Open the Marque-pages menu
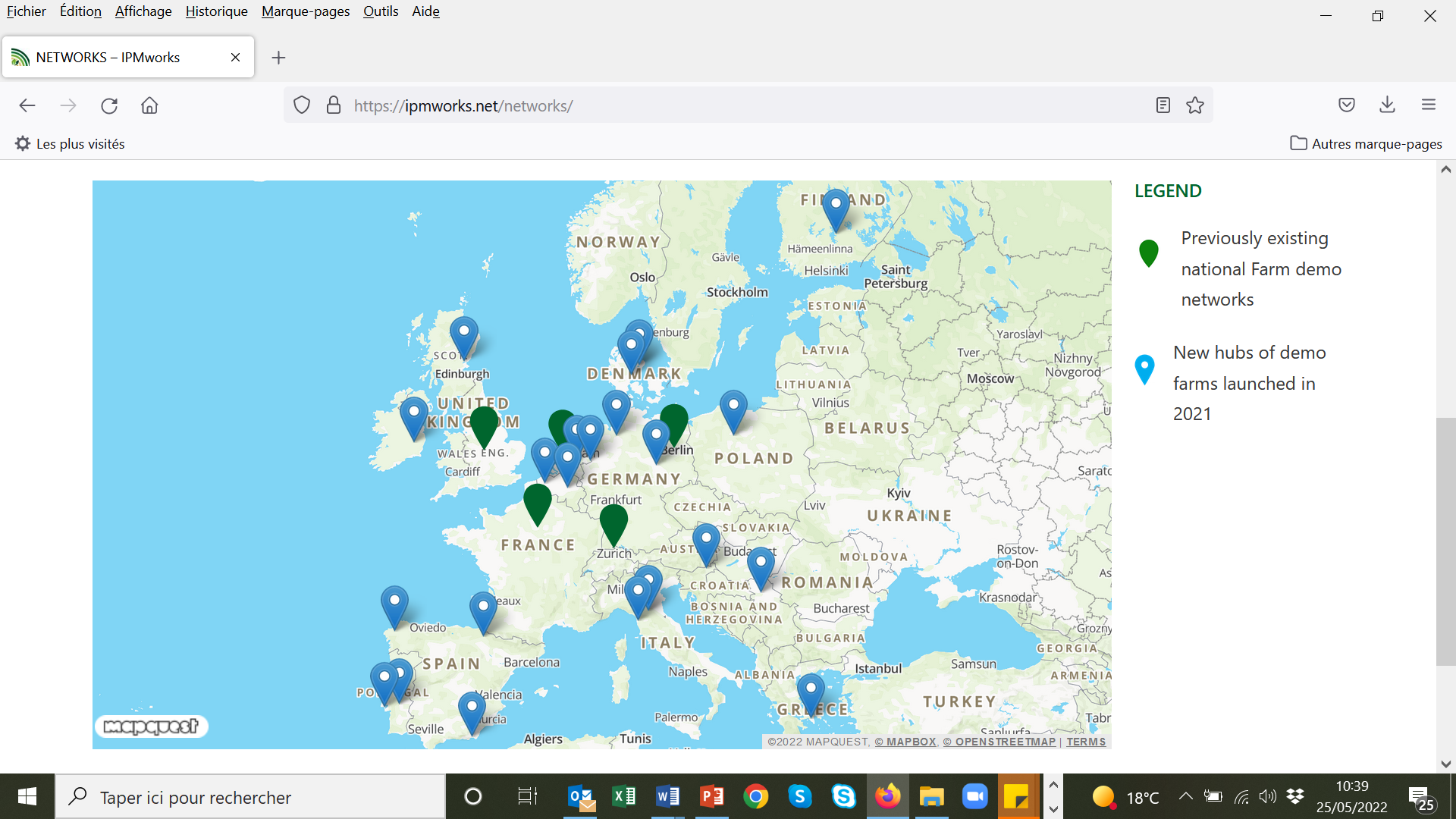The height and width of the screenshot is (819, 1456). click(x=306, y=11)
